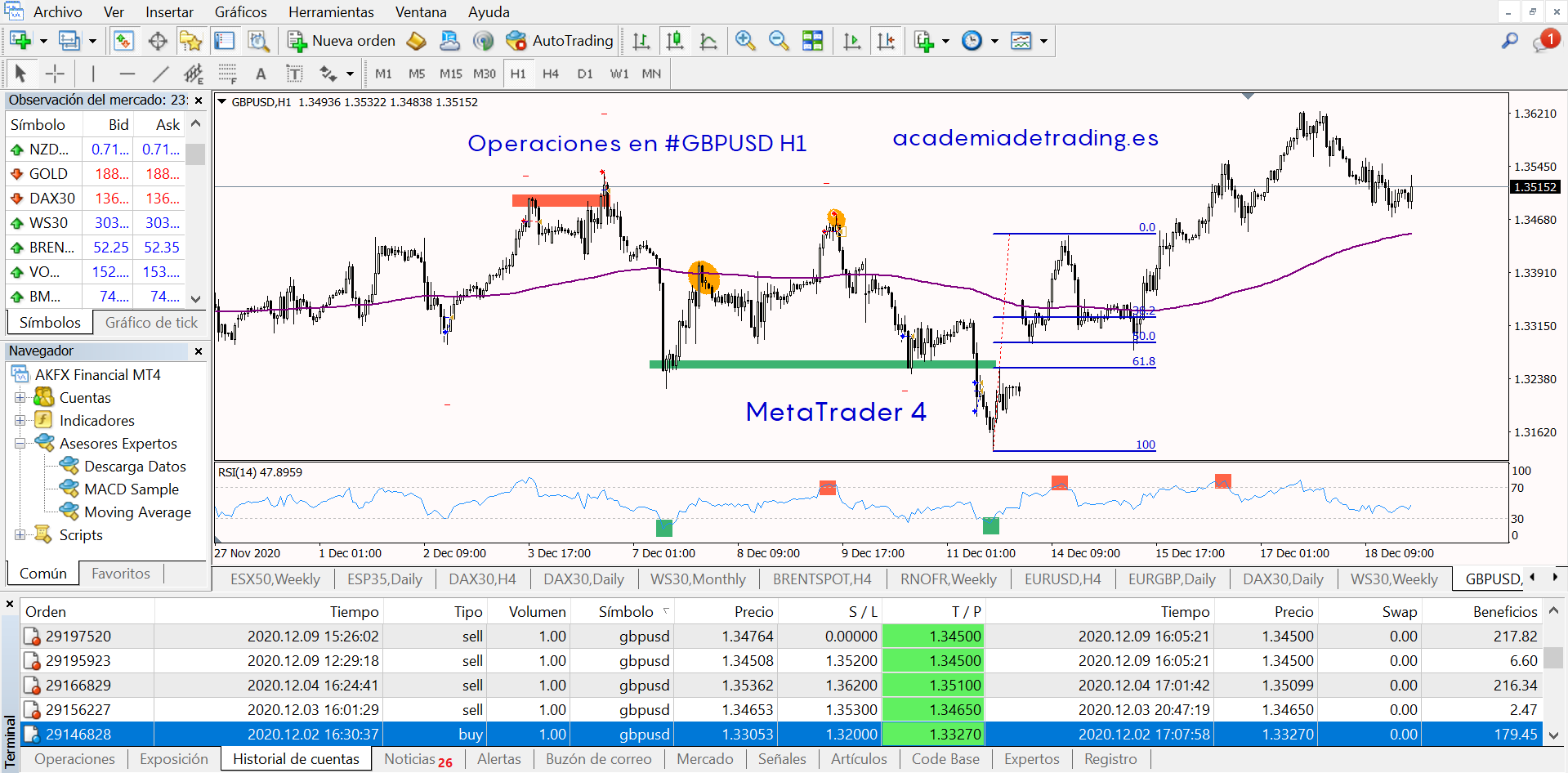Select the text label tool
The image size is (1568, 773).
tap(294, 74)
